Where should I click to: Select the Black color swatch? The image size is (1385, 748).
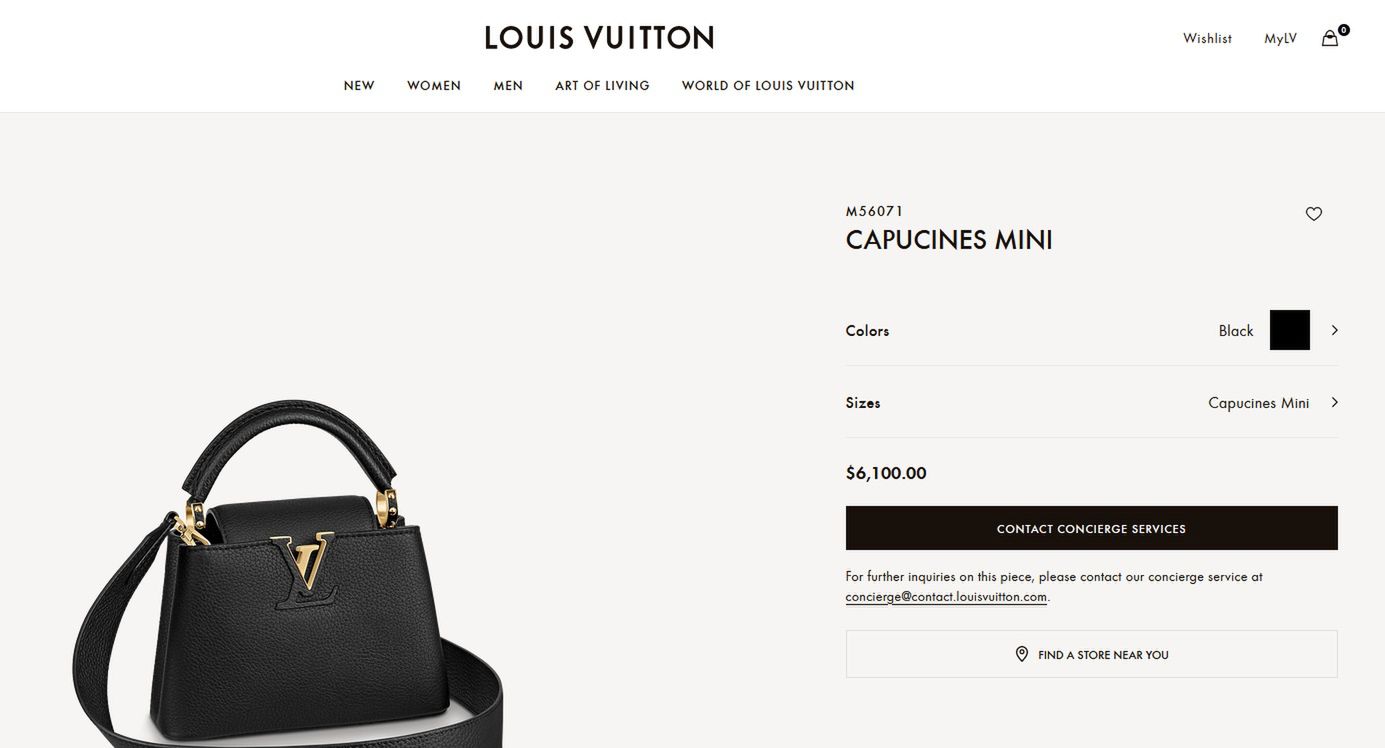[x=1290, y=330]
